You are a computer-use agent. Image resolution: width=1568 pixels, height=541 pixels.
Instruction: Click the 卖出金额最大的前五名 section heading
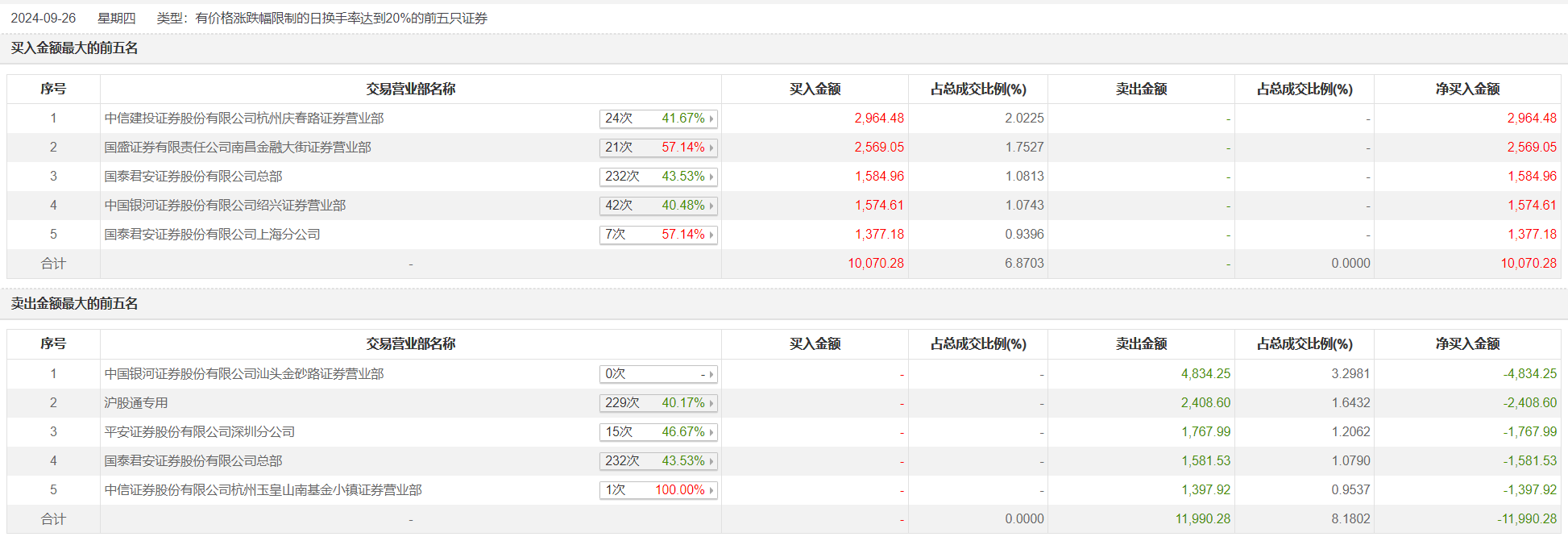coord(74,304)
